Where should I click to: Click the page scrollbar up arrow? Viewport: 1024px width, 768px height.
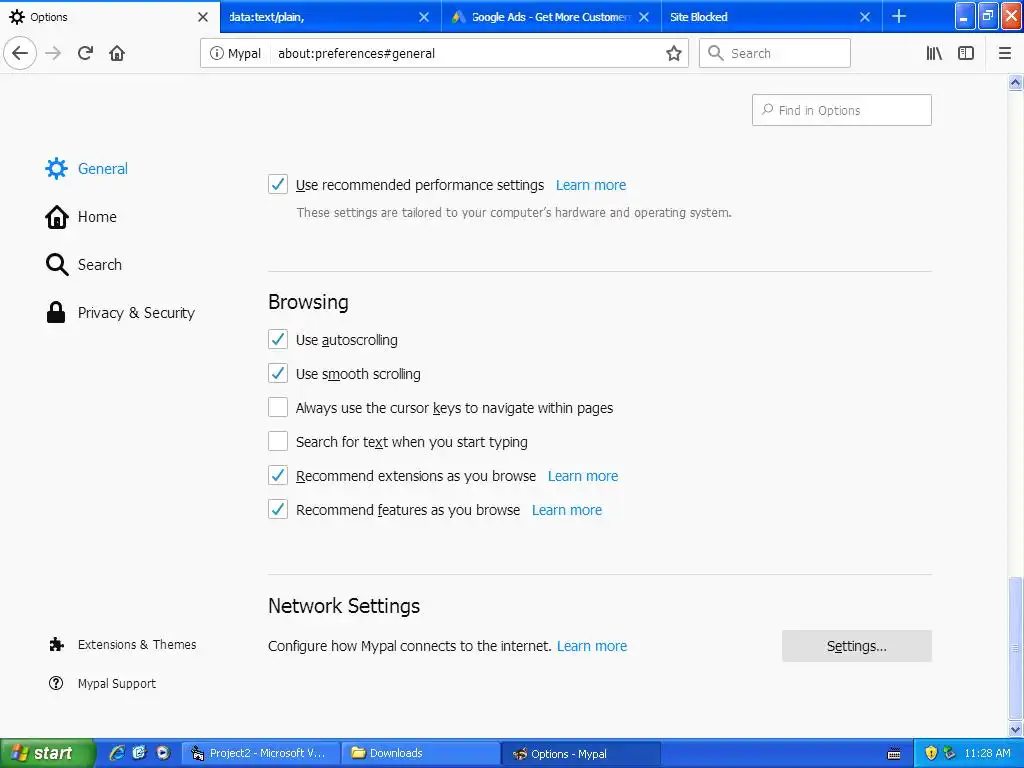[1015, 82]
